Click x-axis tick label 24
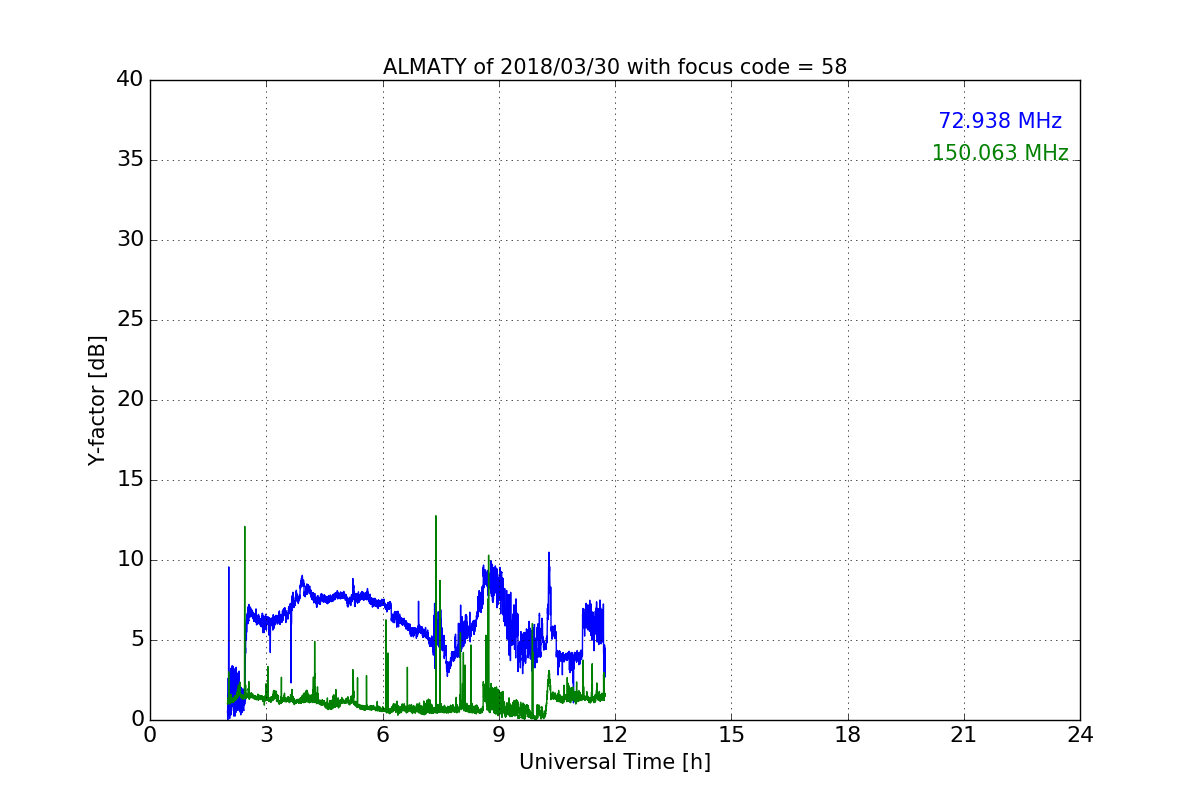Screen dimensions: 1200x800 click(1080, 735)
